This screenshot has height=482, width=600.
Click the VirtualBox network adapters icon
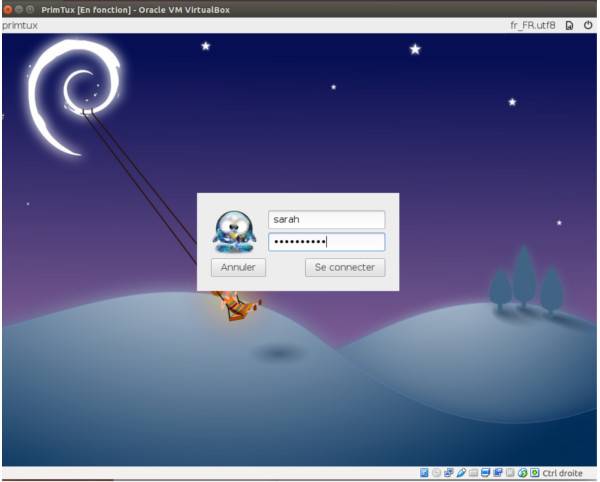449,473
